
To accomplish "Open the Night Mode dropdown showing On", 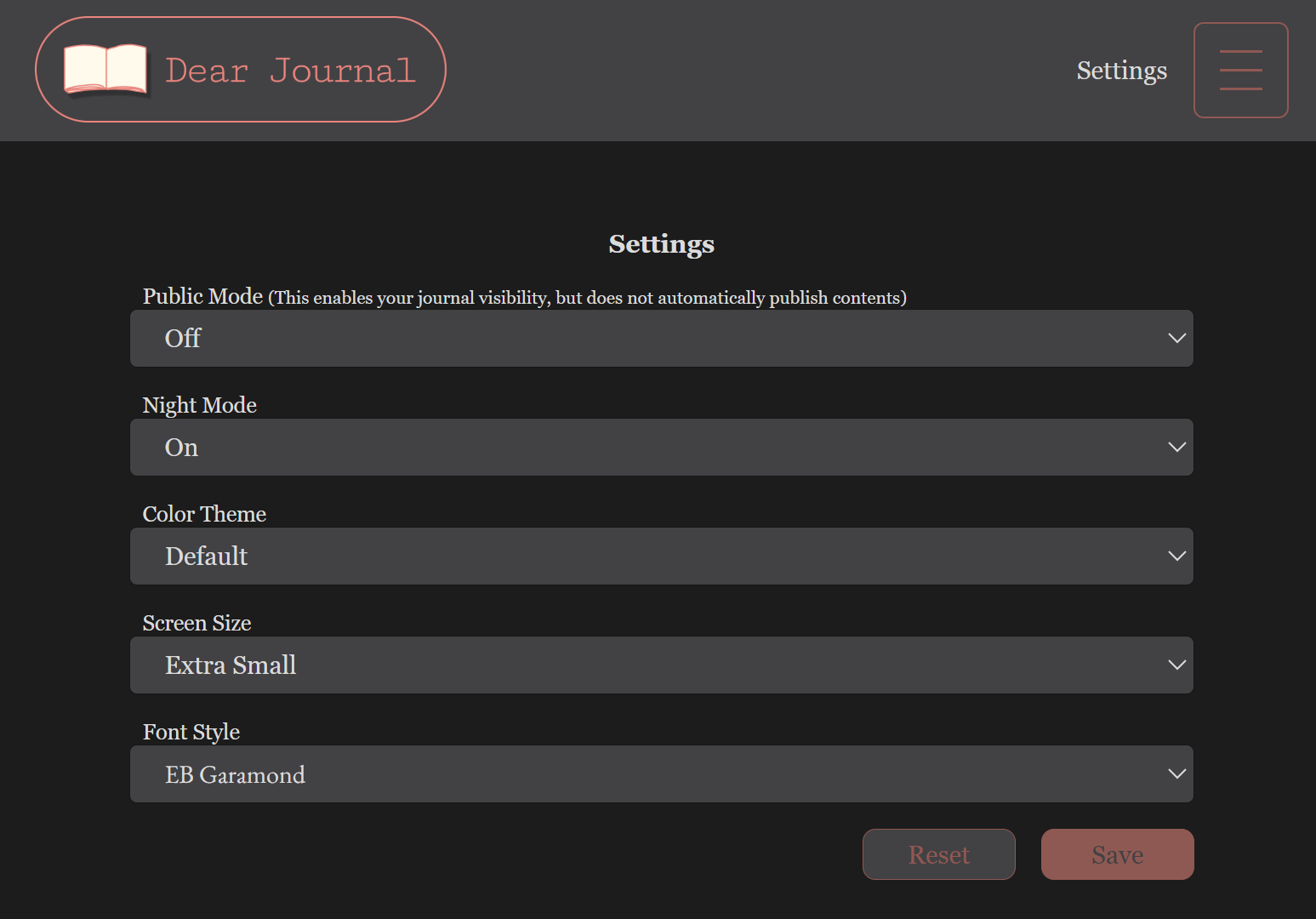I will (x=661, y=447).
